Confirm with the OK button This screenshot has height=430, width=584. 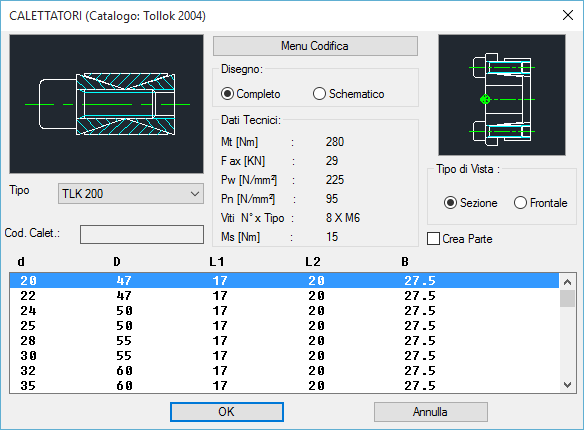coord(227,412)
